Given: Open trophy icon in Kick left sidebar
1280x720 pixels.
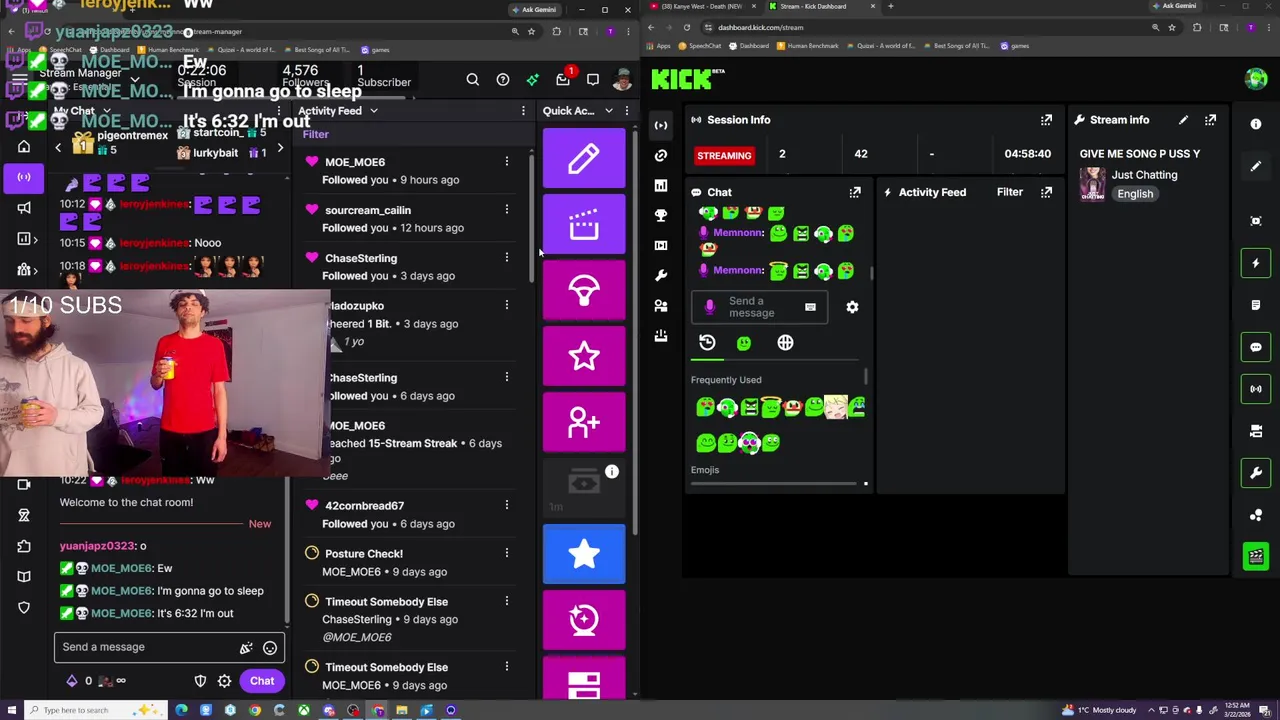Looking at the screenshot, I should click(x=661, y=215).
